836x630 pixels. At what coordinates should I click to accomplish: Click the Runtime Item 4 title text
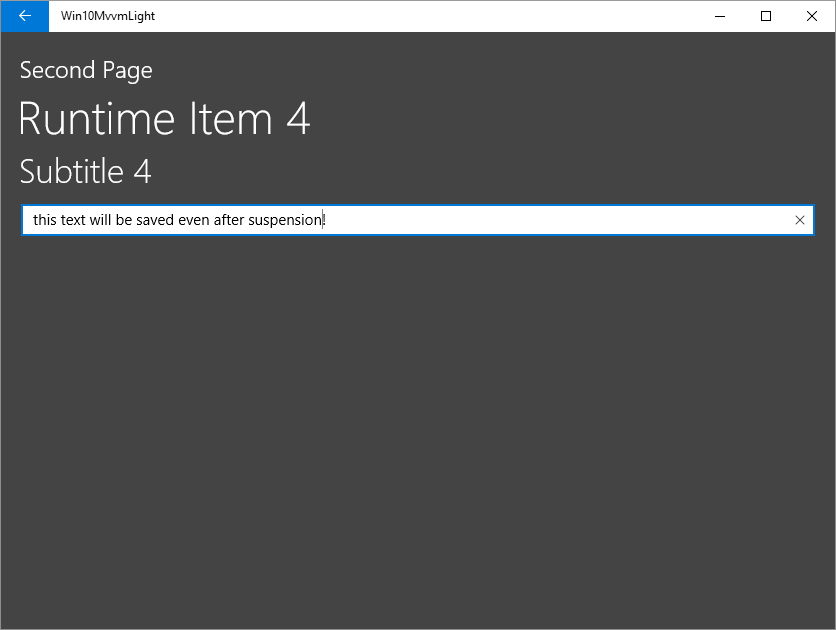pyautogui.click(x=165, y=119)
